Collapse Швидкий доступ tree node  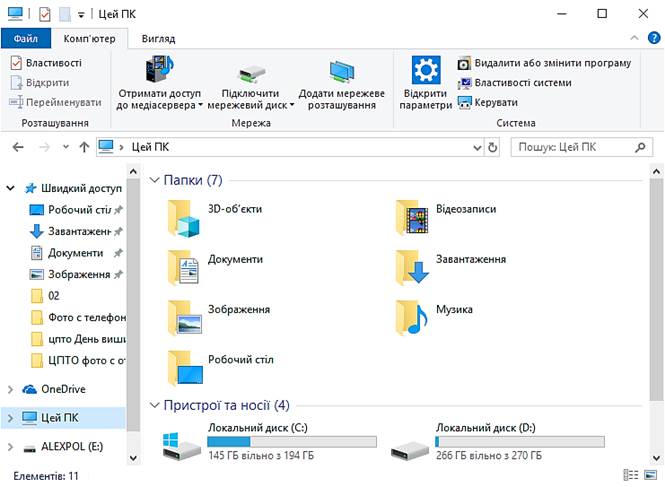(10, 188)
